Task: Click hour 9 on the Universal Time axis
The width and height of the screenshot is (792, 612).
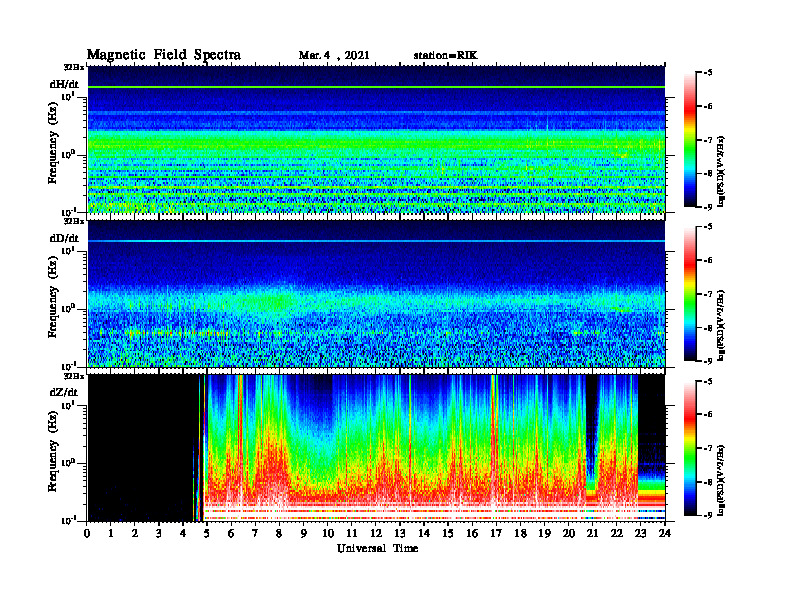Action: pyautogui.click(x=304, y=533)
